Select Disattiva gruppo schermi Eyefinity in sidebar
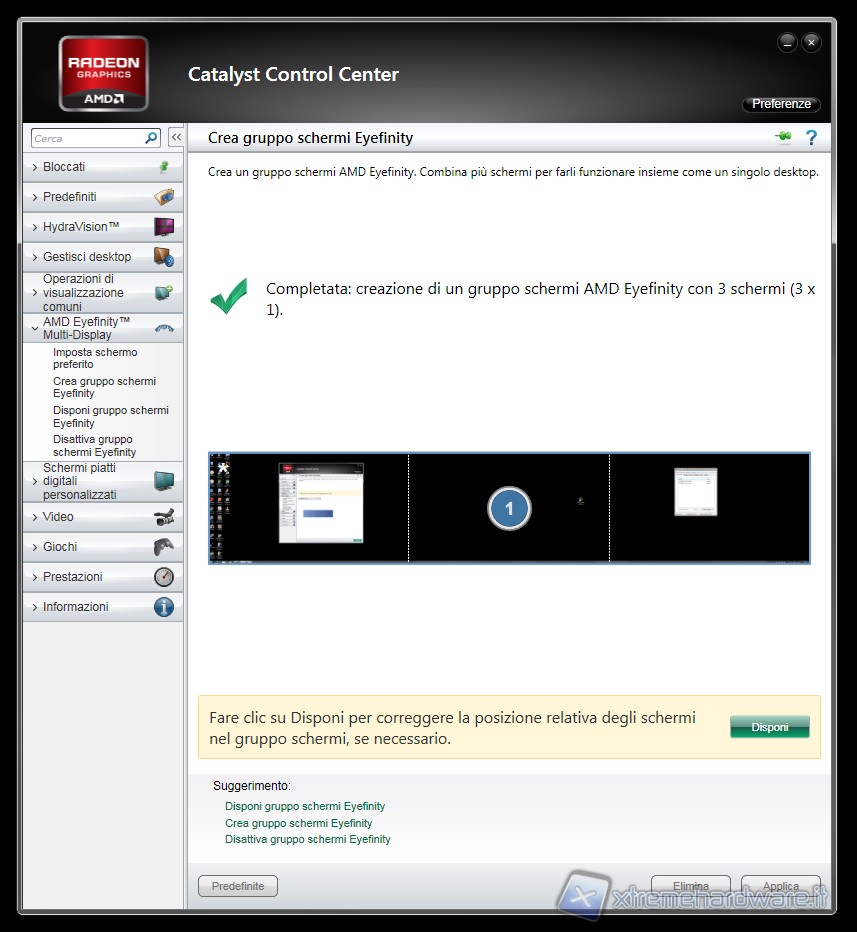 coord(94,446)
